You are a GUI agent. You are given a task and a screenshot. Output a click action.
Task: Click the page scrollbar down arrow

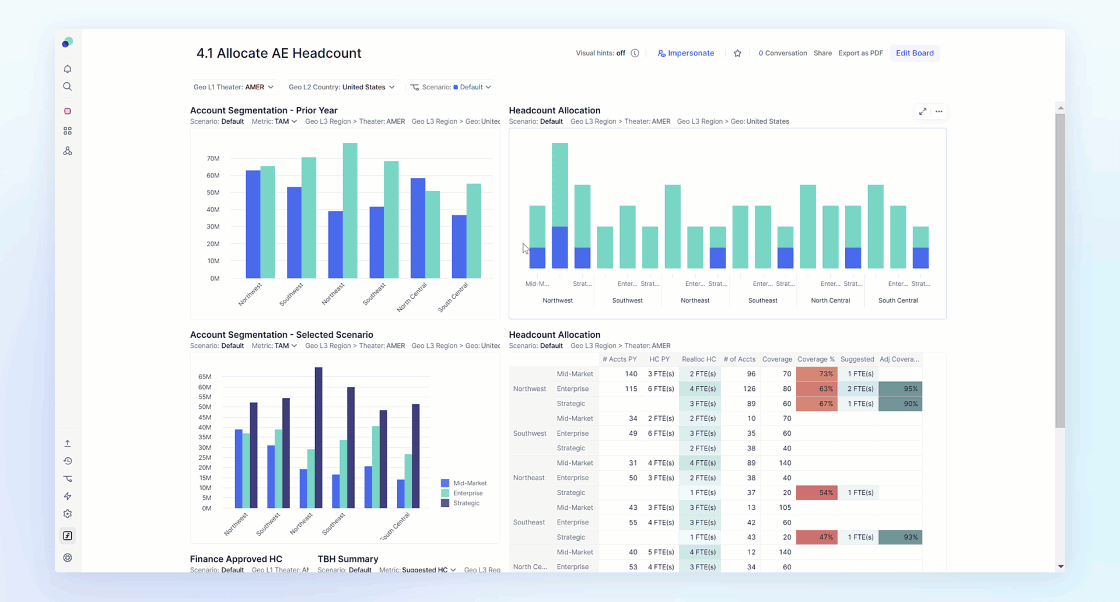tap(1060, 567)
